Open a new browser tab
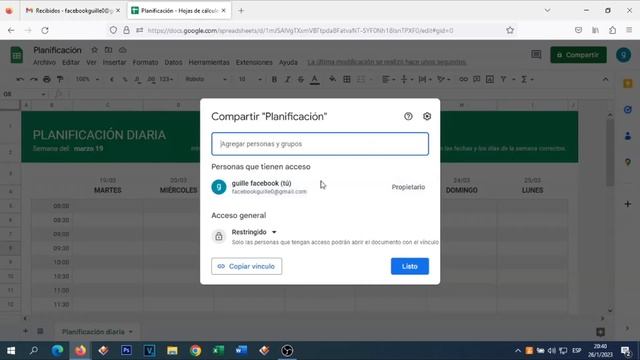This screenshot has height=360, width=640. pyautogui.click(x=241, y=11)
